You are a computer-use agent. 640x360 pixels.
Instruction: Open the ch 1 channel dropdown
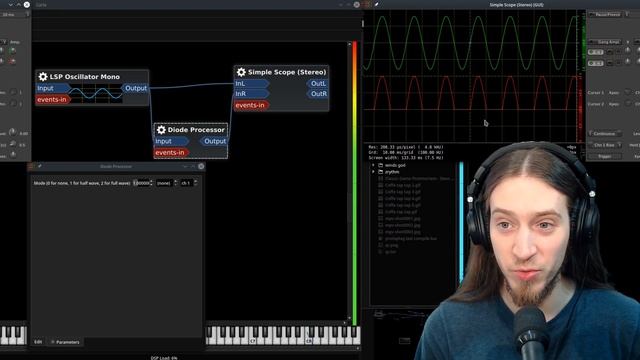click(189, 183)
